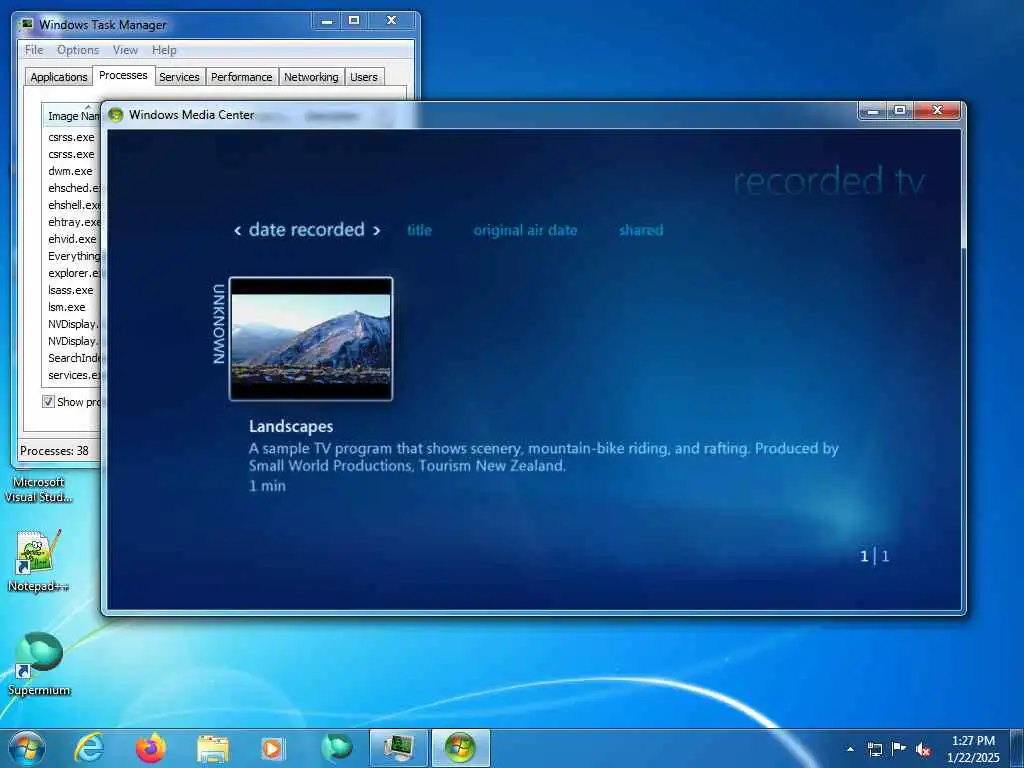
Task: Select the lsm.exe process row
Action: (x=72, y=307)
